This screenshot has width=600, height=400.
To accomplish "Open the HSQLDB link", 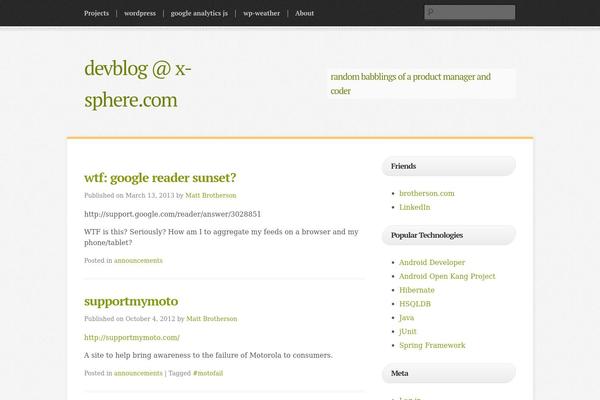I will point(415,304).
